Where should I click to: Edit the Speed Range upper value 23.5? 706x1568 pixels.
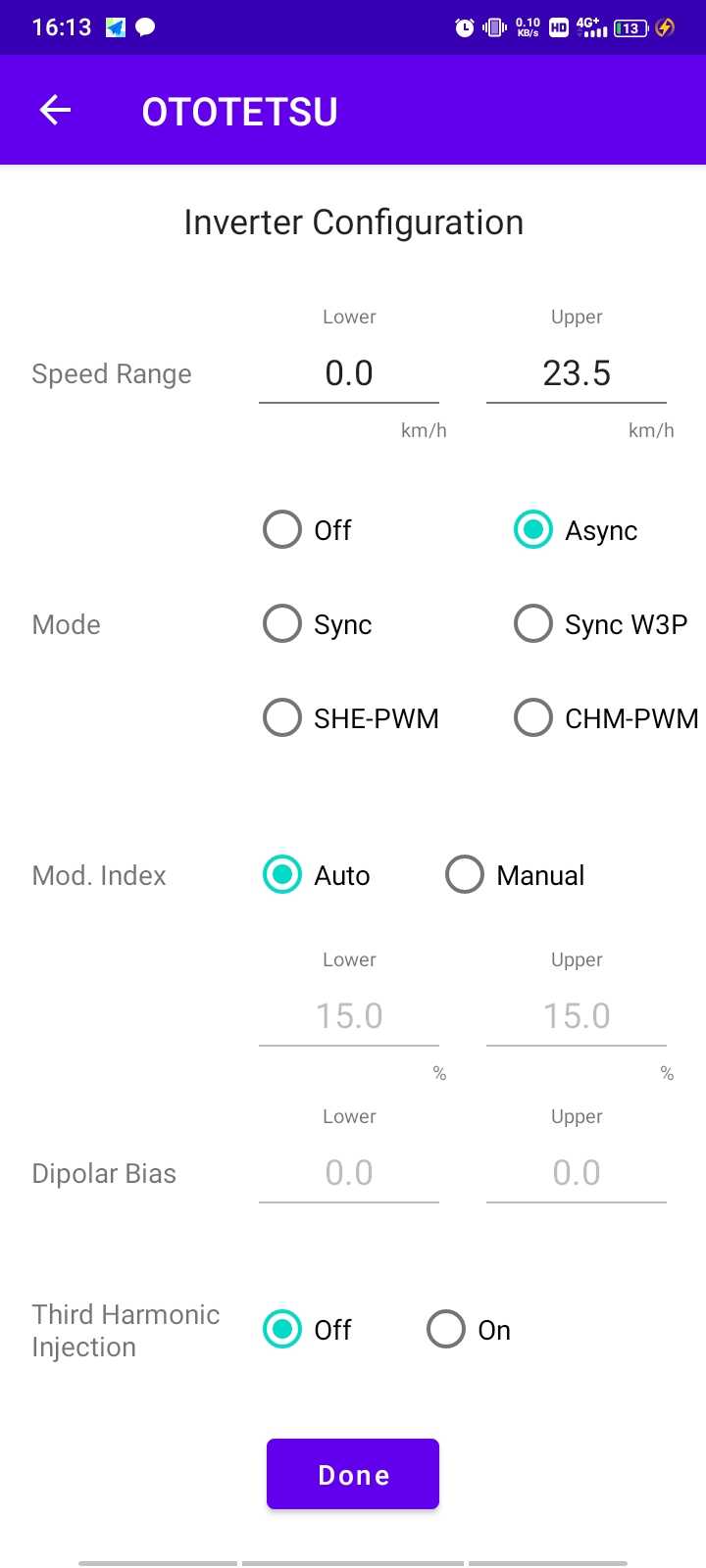point(577,373)
